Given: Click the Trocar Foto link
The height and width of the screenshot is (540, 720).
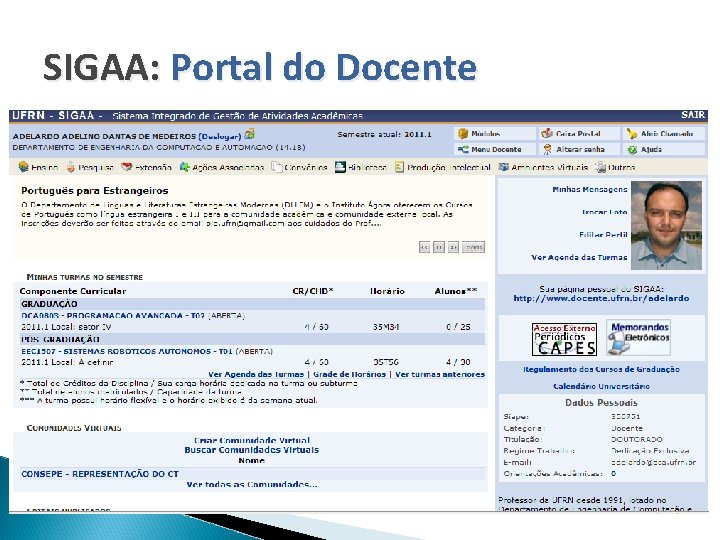Looking at the screenshot, I should 604,212.
